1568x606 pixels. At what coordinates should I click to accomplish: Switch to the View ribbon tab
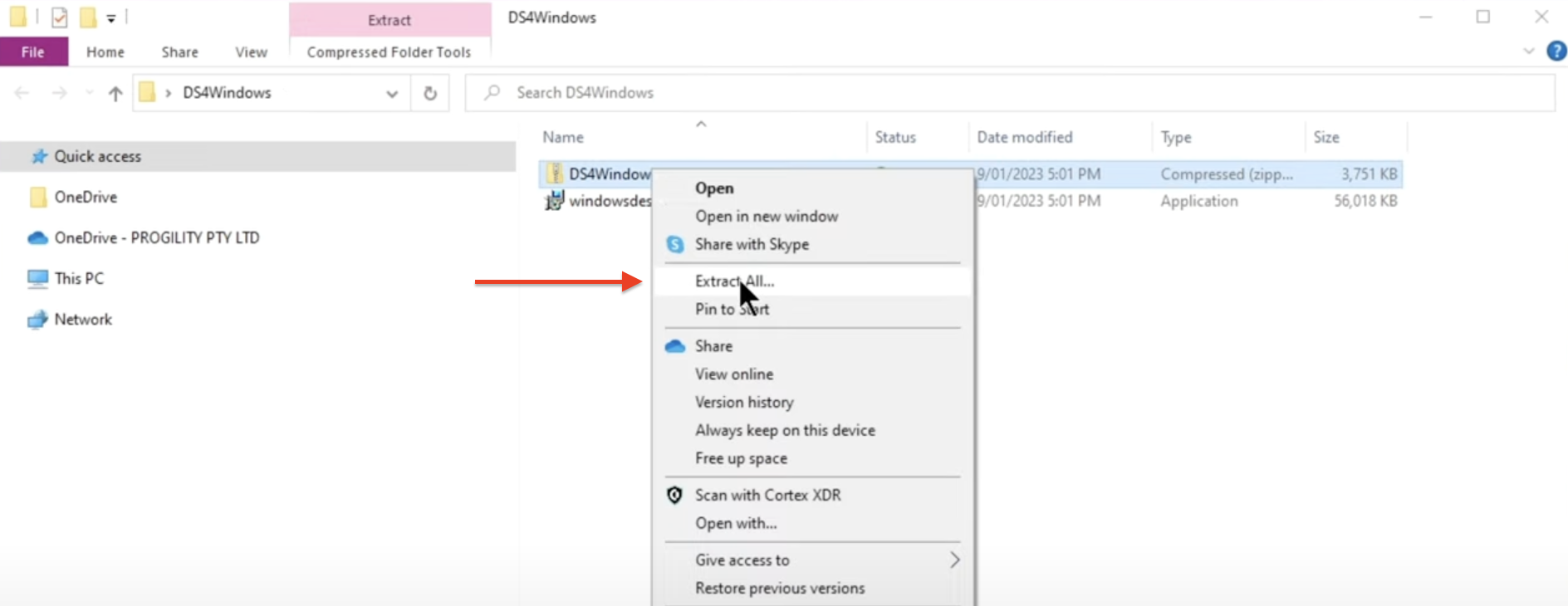coord(251,51)
